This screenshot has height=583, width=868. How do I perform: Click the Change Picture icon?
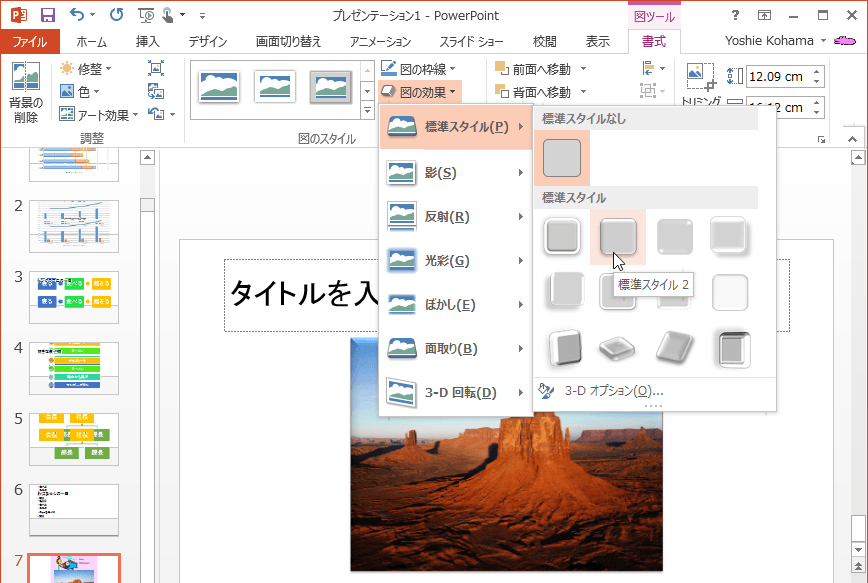pyautogui.click(x=156, y=91)
